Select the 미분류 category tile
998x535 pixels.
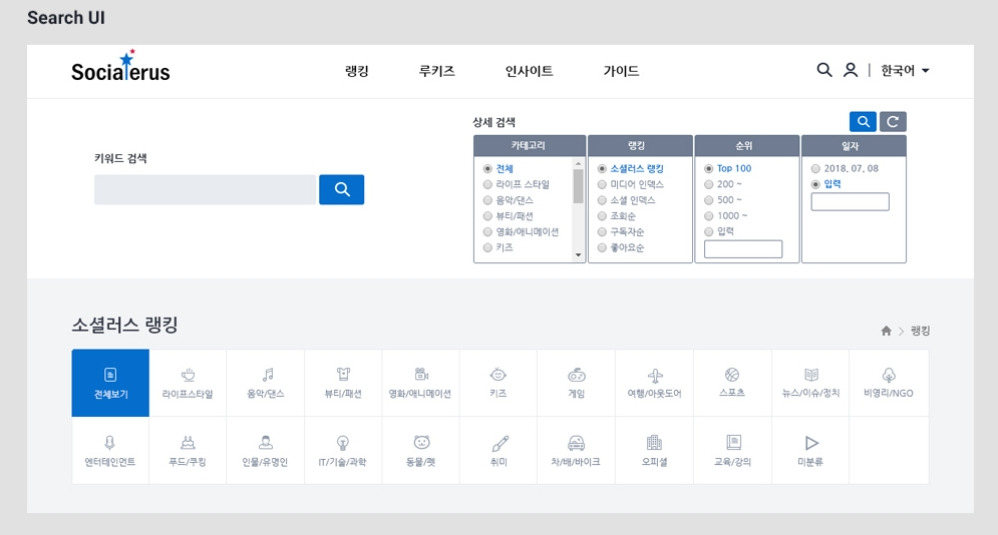810,451
